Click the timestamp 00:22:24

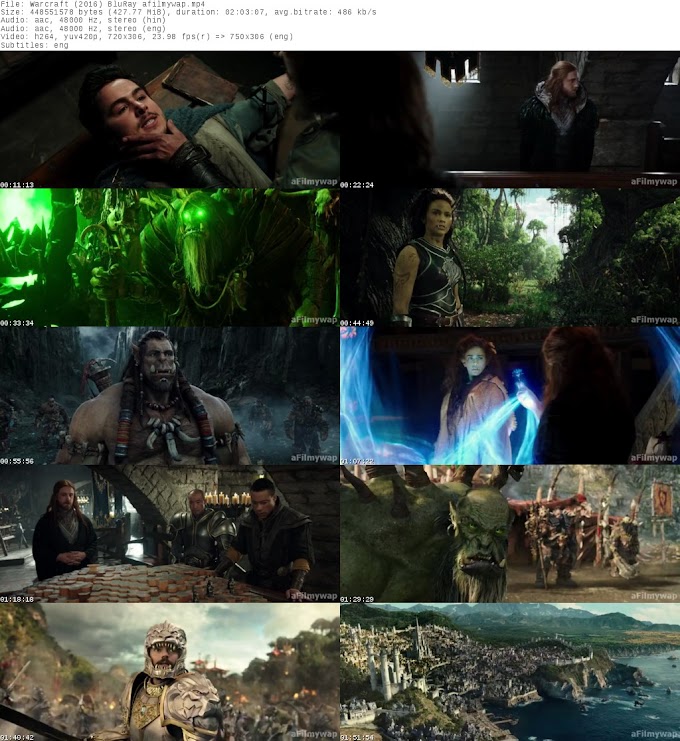357,185
